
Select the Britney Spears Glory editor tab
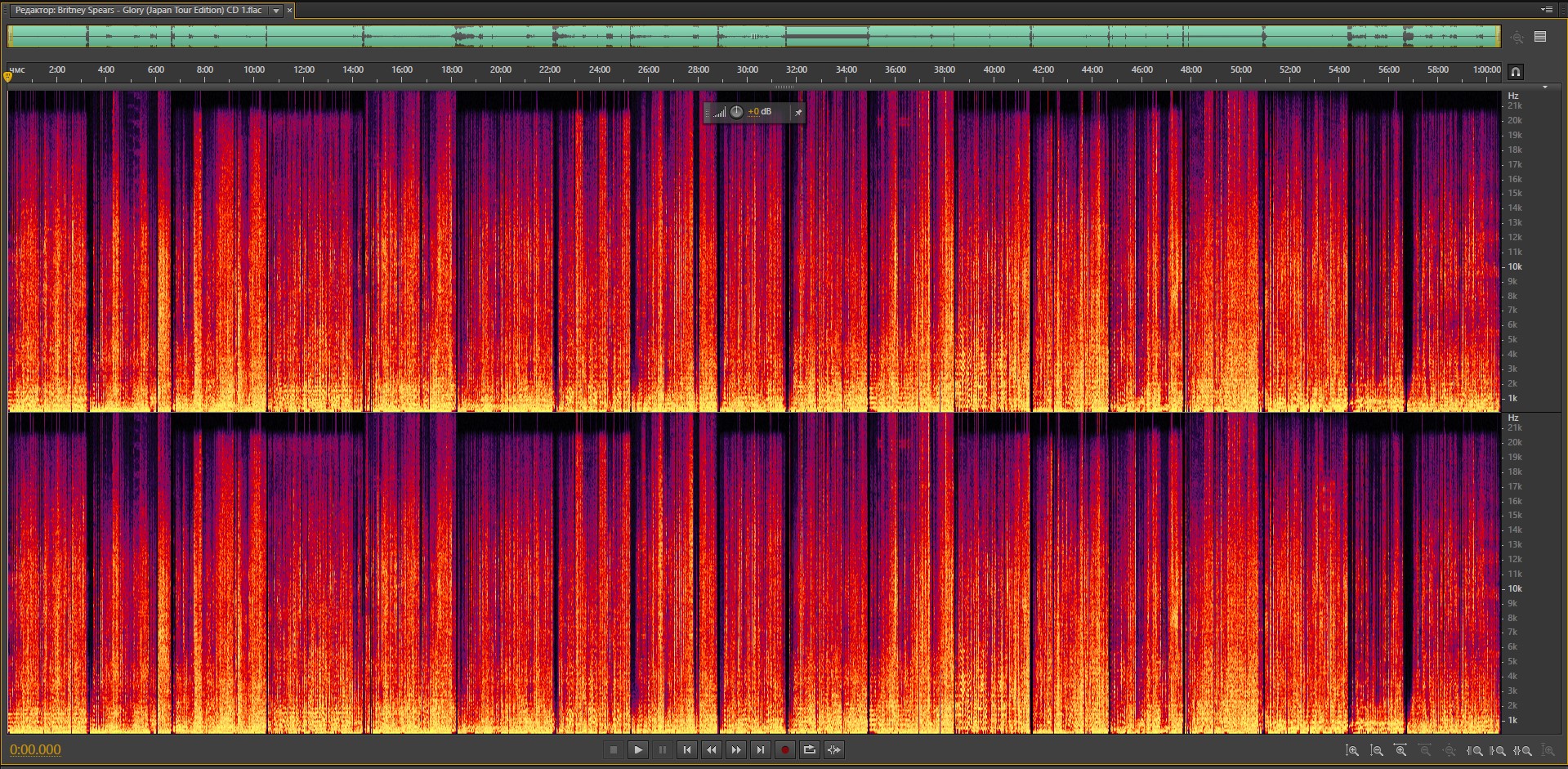tap(139, 11)
